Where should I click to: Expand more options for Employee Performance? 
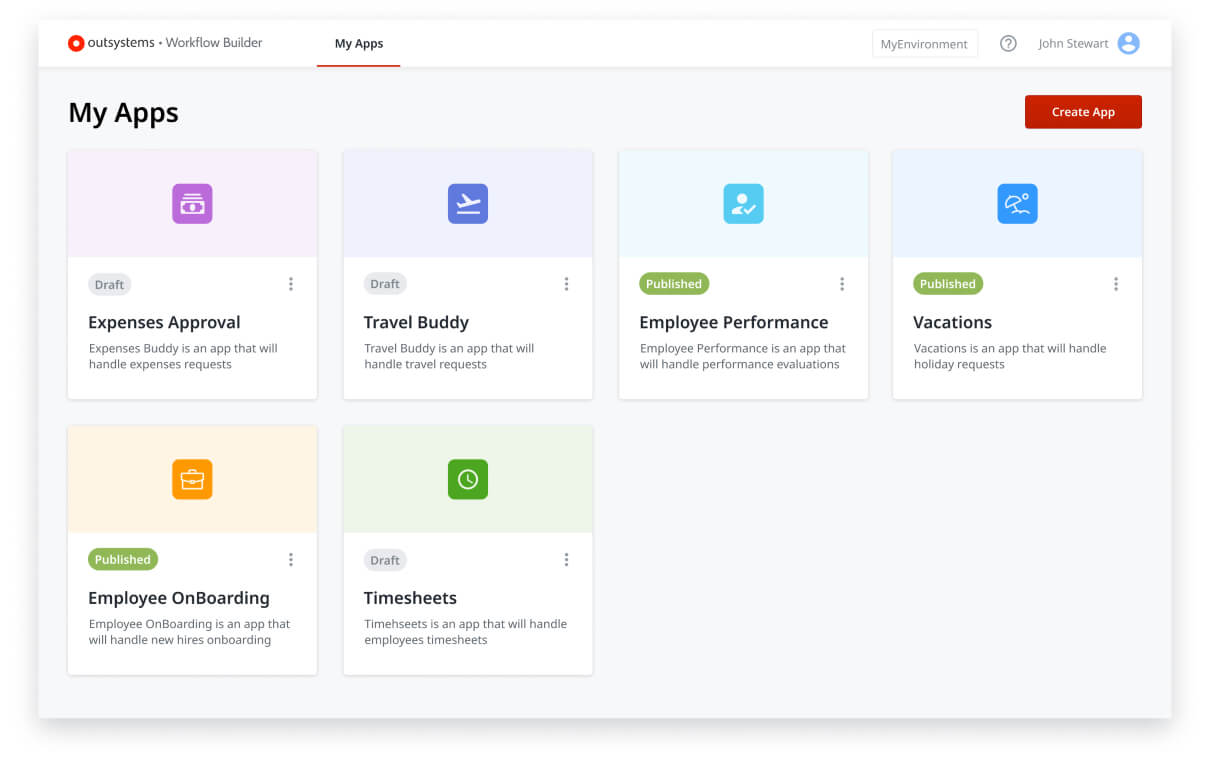tap(842, 284)
